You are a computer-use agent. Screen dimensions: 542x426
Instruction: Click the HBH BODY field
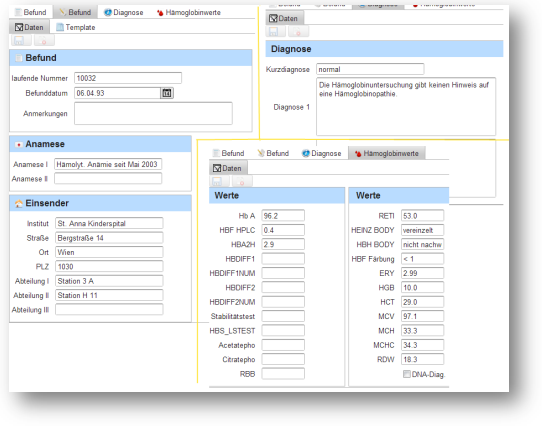(x=422, y=244)
